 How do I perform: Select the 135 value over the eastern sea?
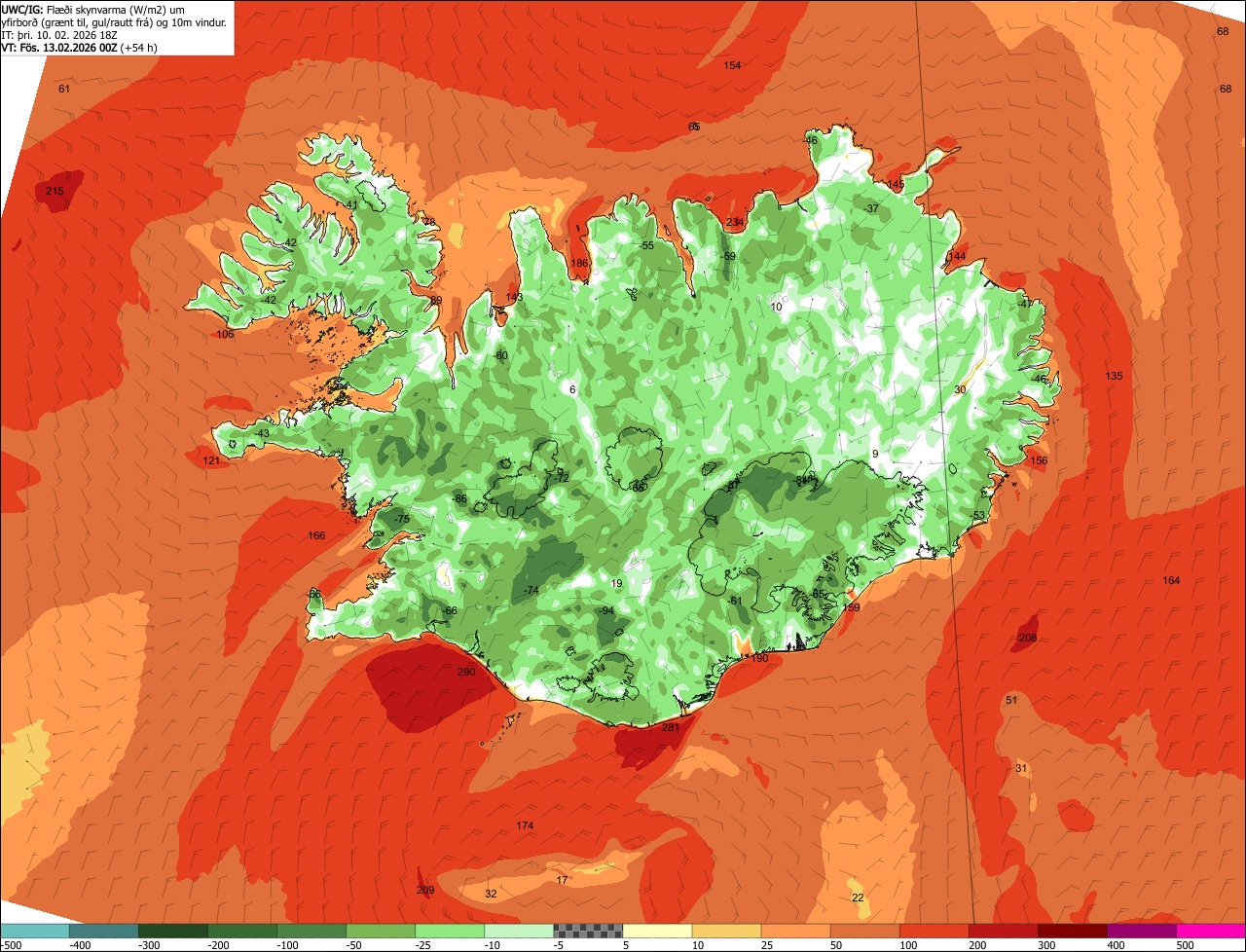click(1114, 376)
